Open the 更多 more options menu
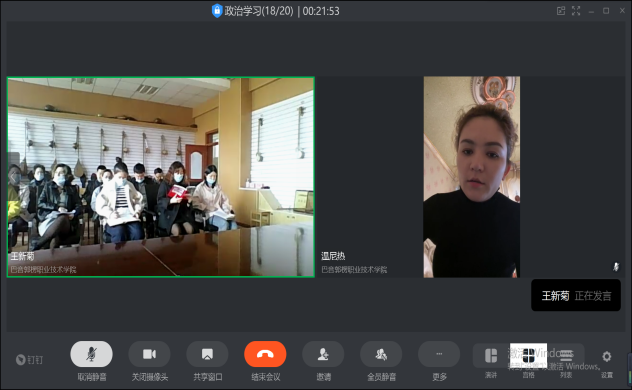This screenshot has height=390, width=632. (439, 354)
